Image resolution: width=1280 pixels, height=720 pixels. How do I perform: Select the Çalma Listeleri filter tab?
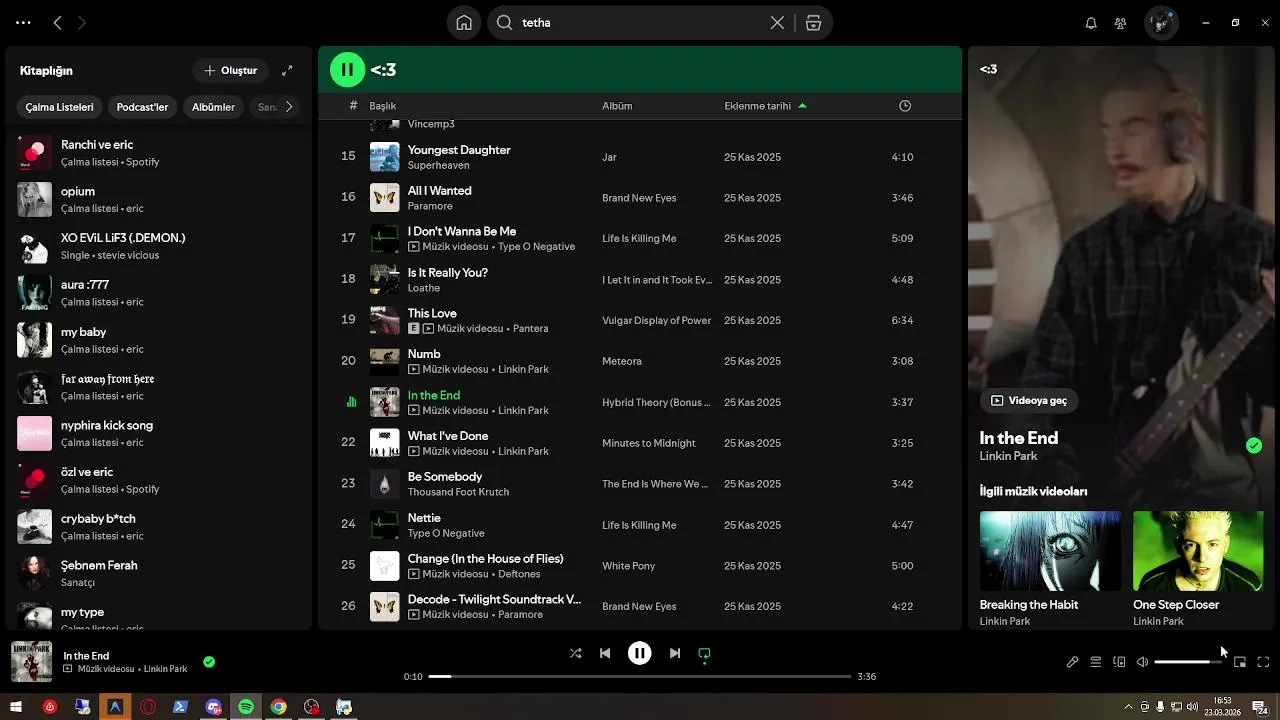(x=59, y=107)
